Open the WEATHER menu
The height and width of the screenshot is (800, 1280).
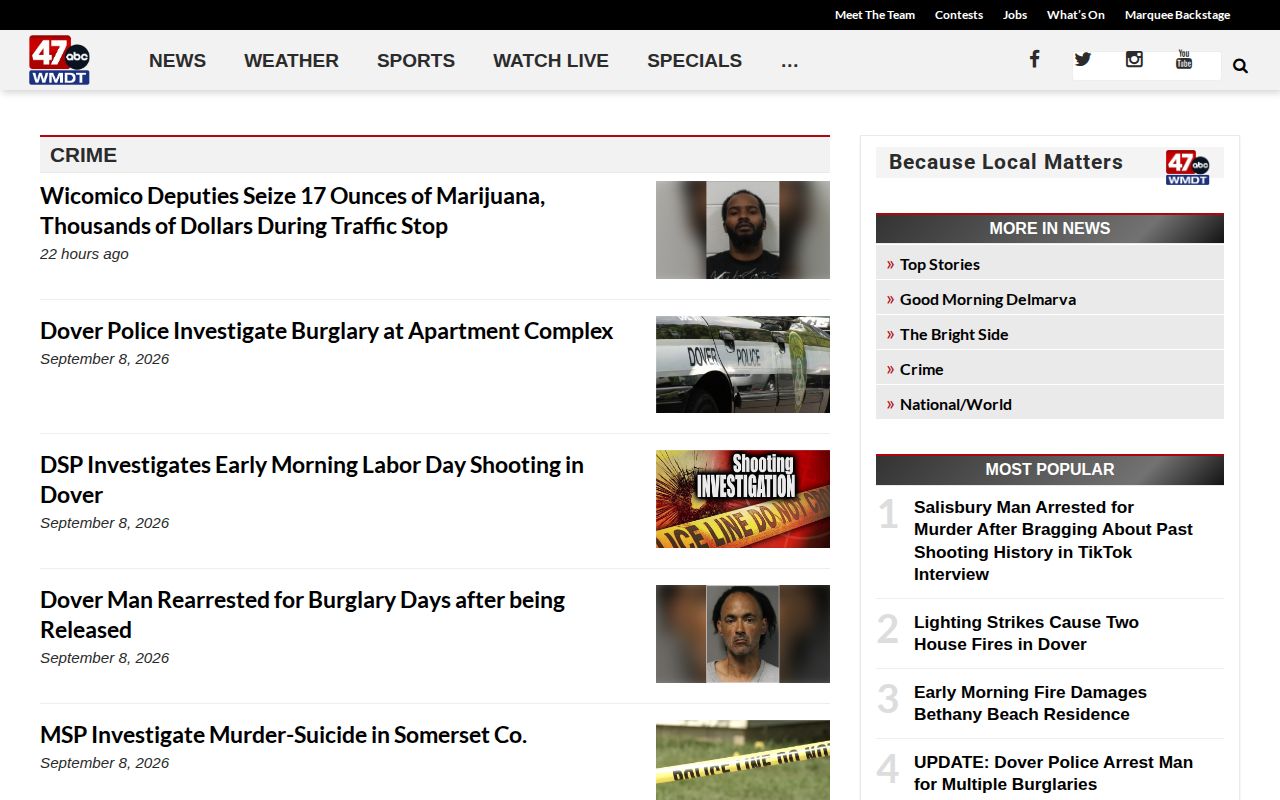291,61
